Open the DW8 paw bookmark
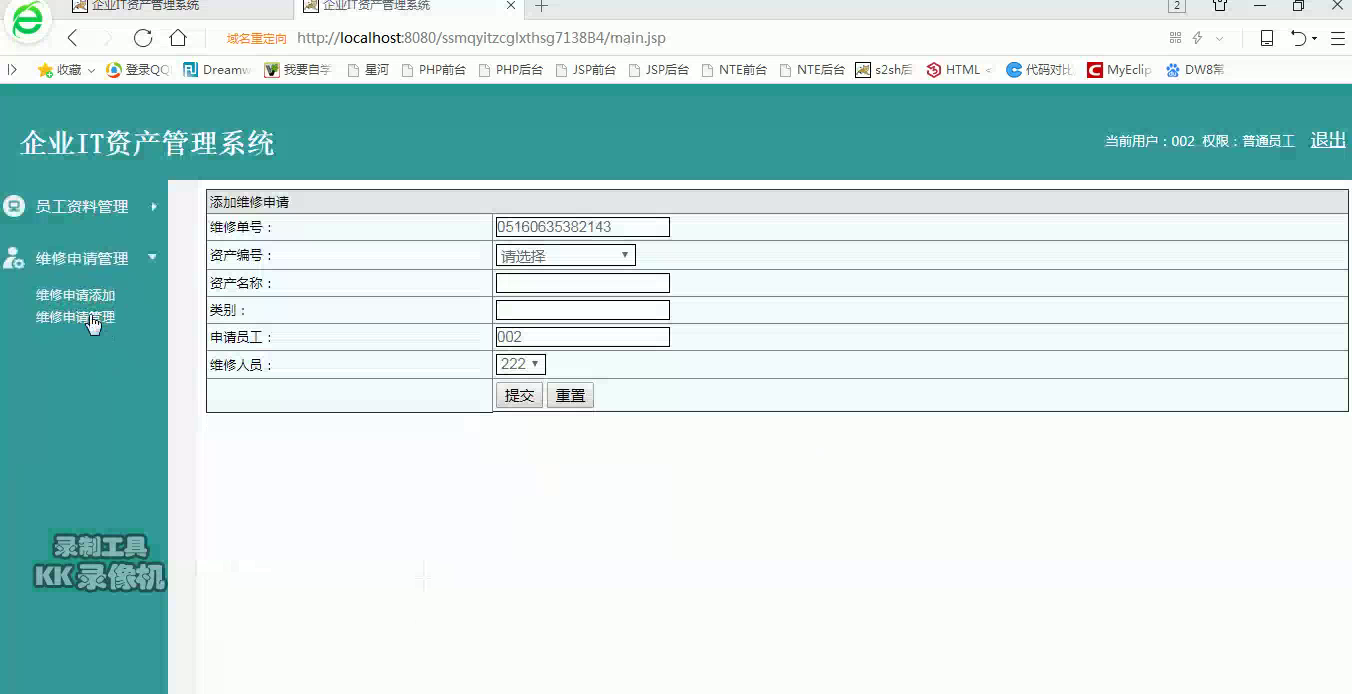Viewport: 1352px width, 694px height. [1194, 70]
